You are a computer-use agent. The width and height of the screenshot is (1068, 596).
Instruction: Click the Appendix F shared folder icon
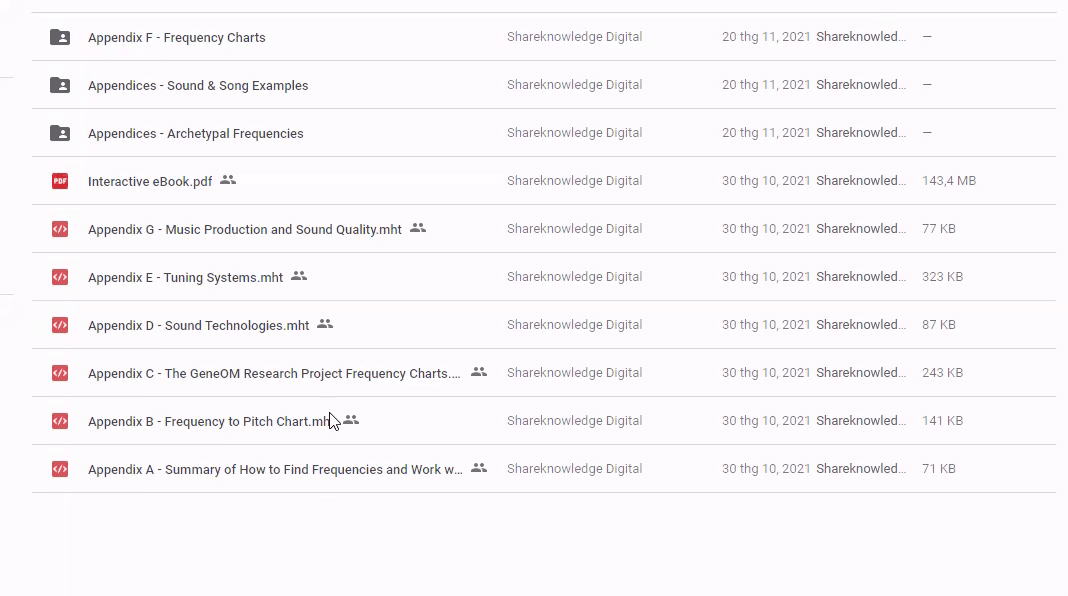pyautogui.click(x=60, y=37)
